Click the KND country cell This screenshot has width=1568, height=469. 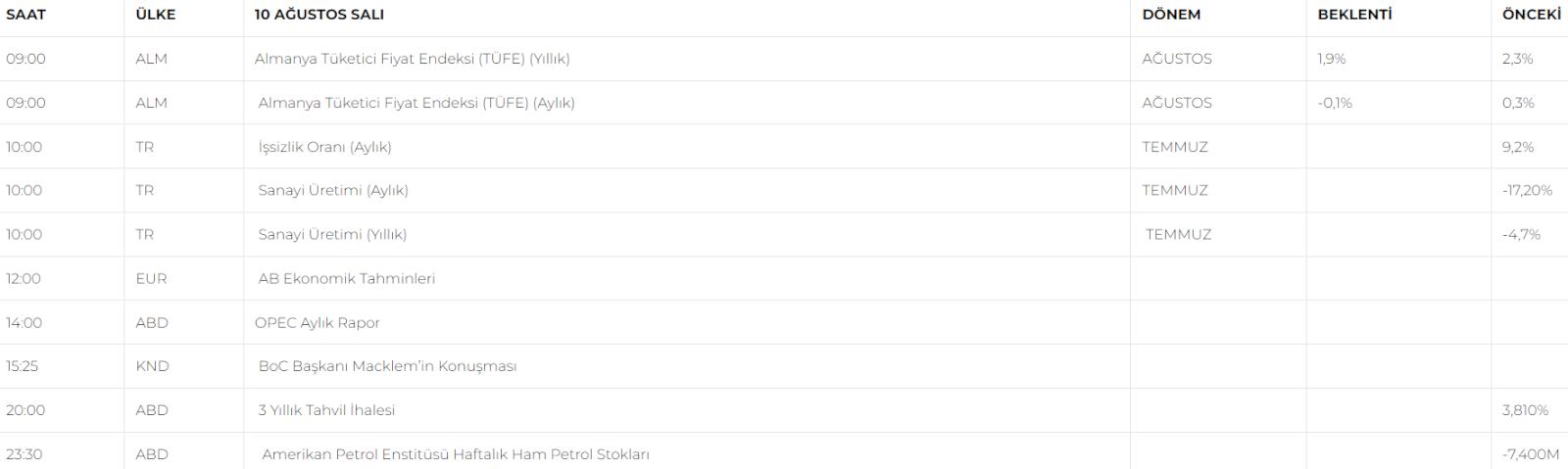[x=153, y=366]
